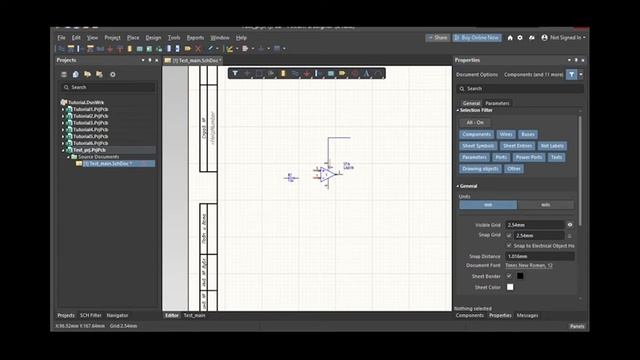Click the place part icon in active bar
This screenshot has width=640, height=360.
pyautogui.click(x=283, y=73)
